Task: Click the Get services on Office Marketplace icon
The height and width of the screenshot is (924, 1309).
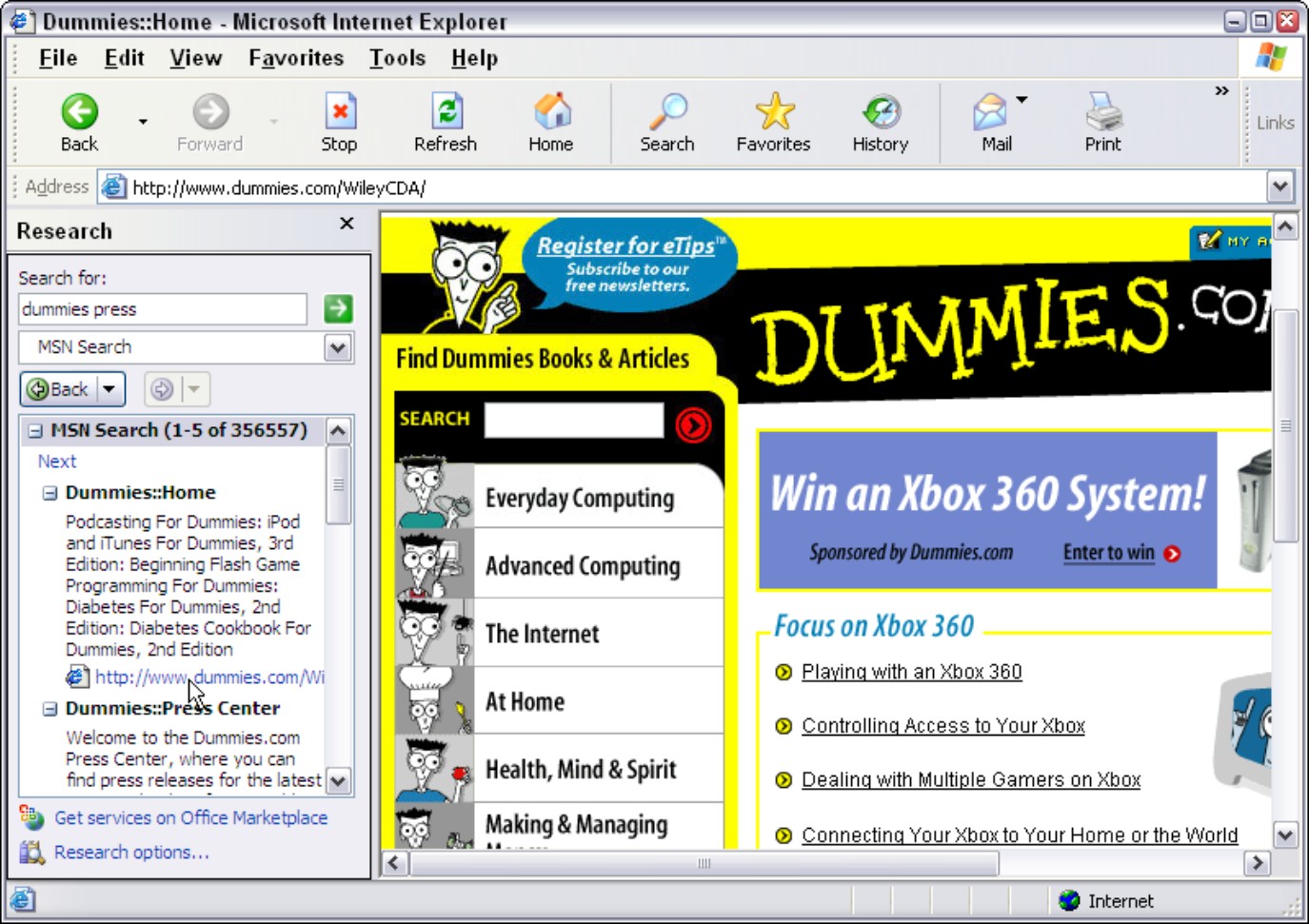Action: [31, 817]
